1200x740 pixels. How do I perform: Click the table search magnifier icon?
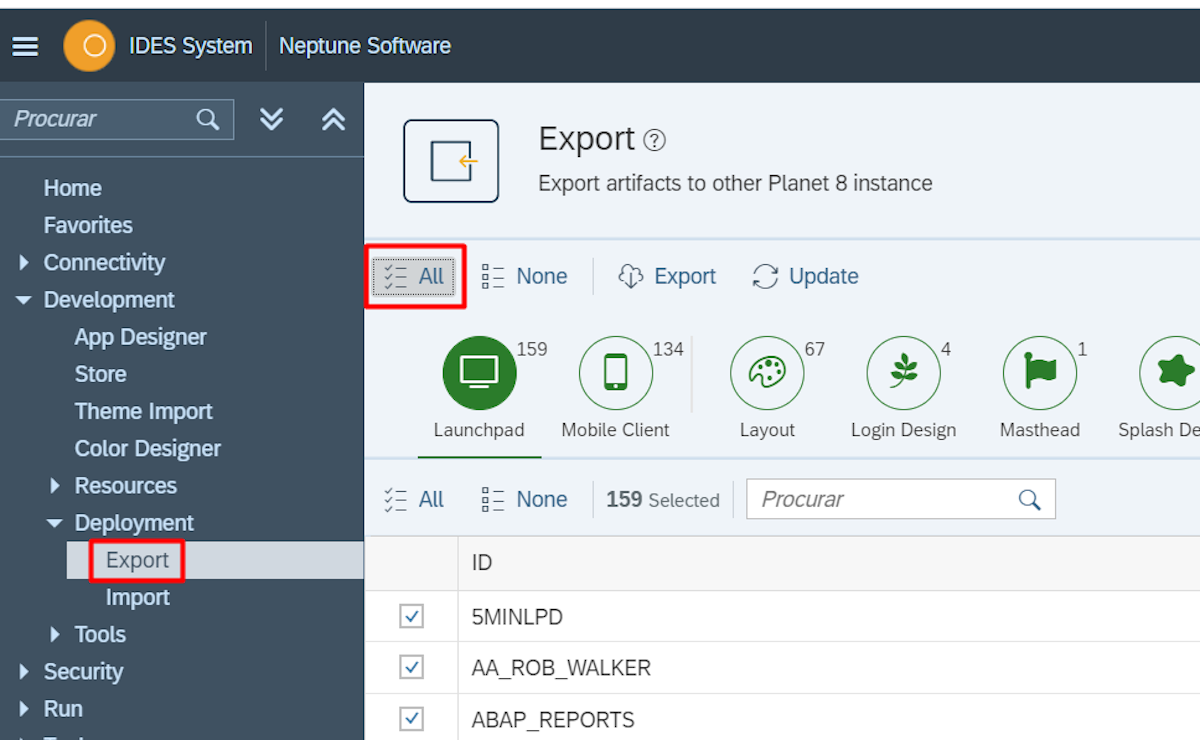click(1030, 499)
